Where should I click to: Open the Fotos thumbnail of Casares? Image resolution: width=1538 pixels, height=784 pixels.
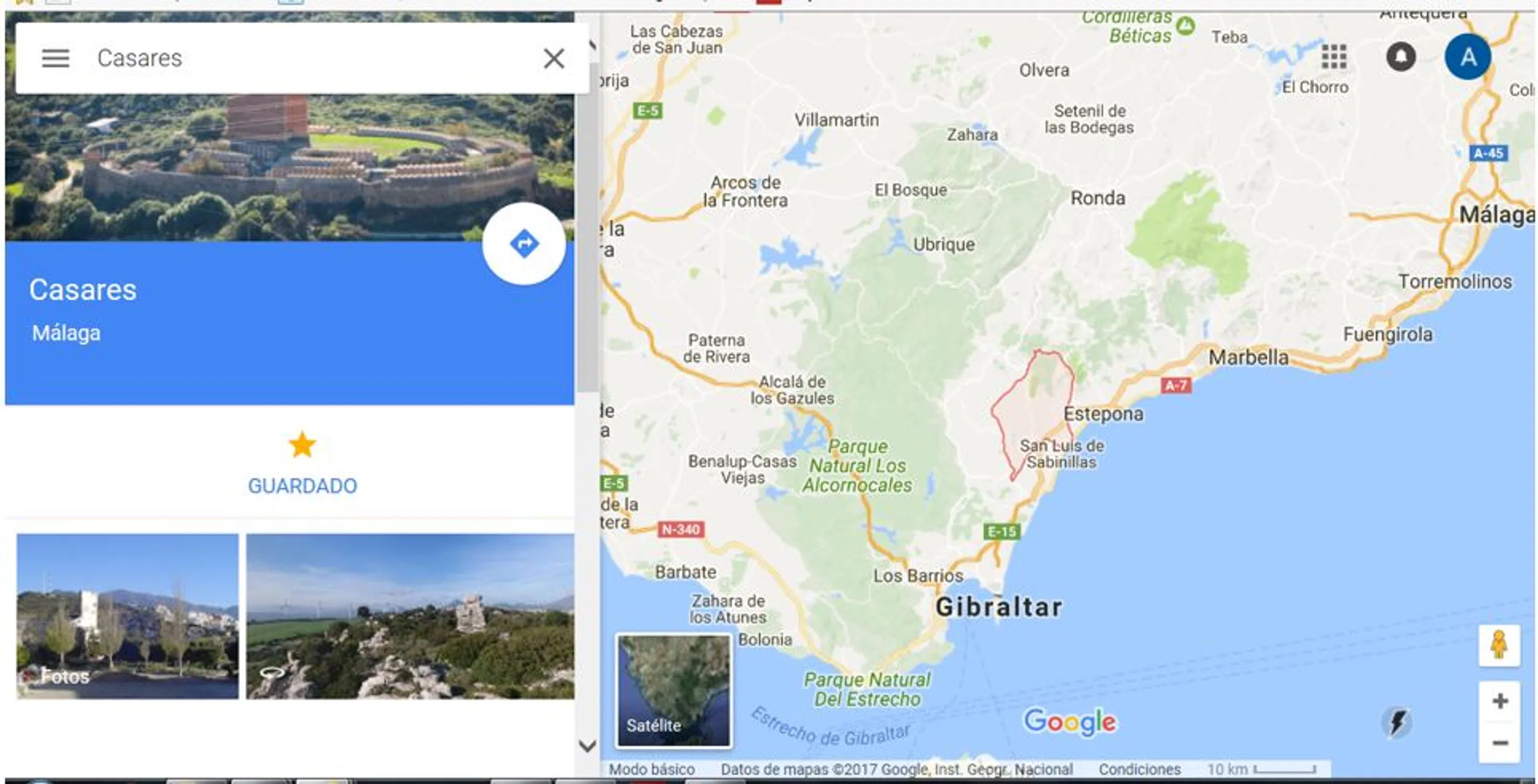pos(127,616)
